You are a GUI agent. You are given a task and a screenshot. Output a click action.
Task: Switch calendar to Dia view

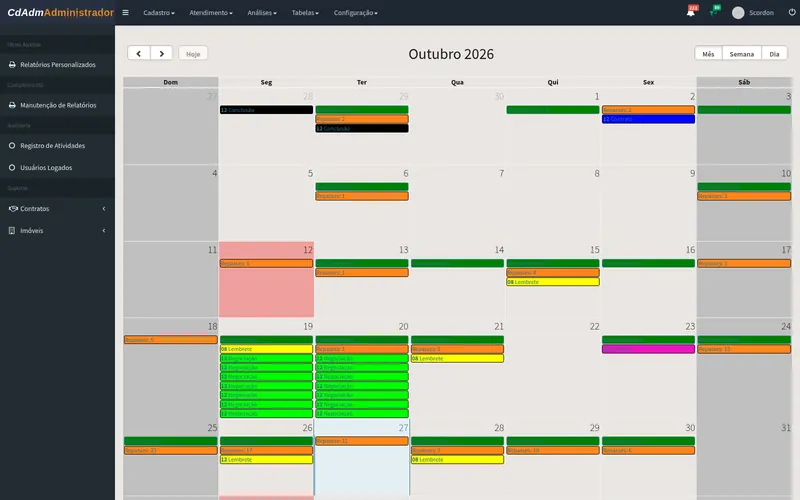[774, 54]
